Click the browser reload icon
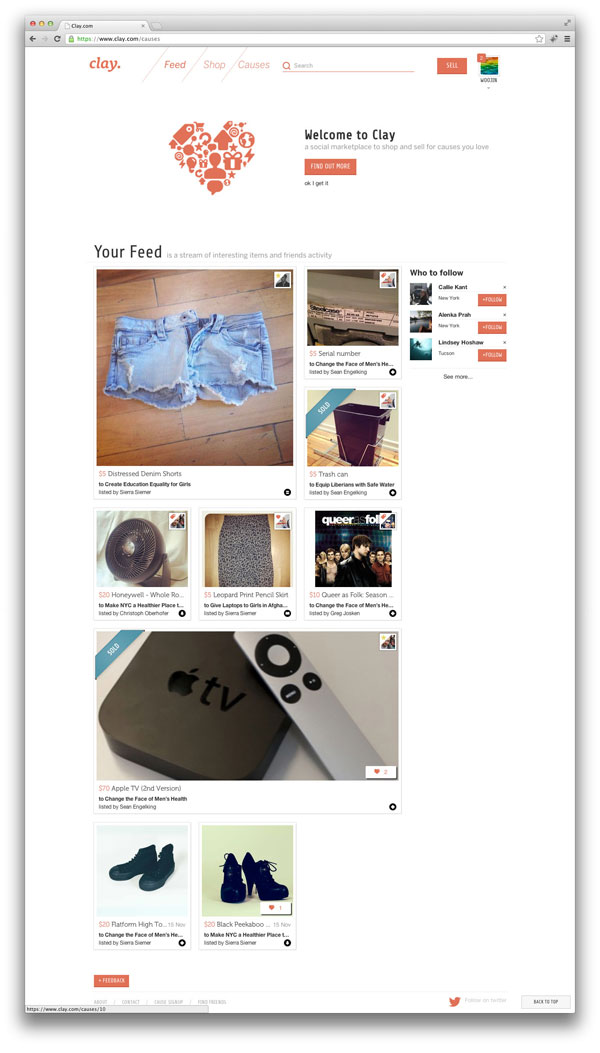Image resolution: width=600 pixels, height=1053 pixels. (x=56, y=39)
